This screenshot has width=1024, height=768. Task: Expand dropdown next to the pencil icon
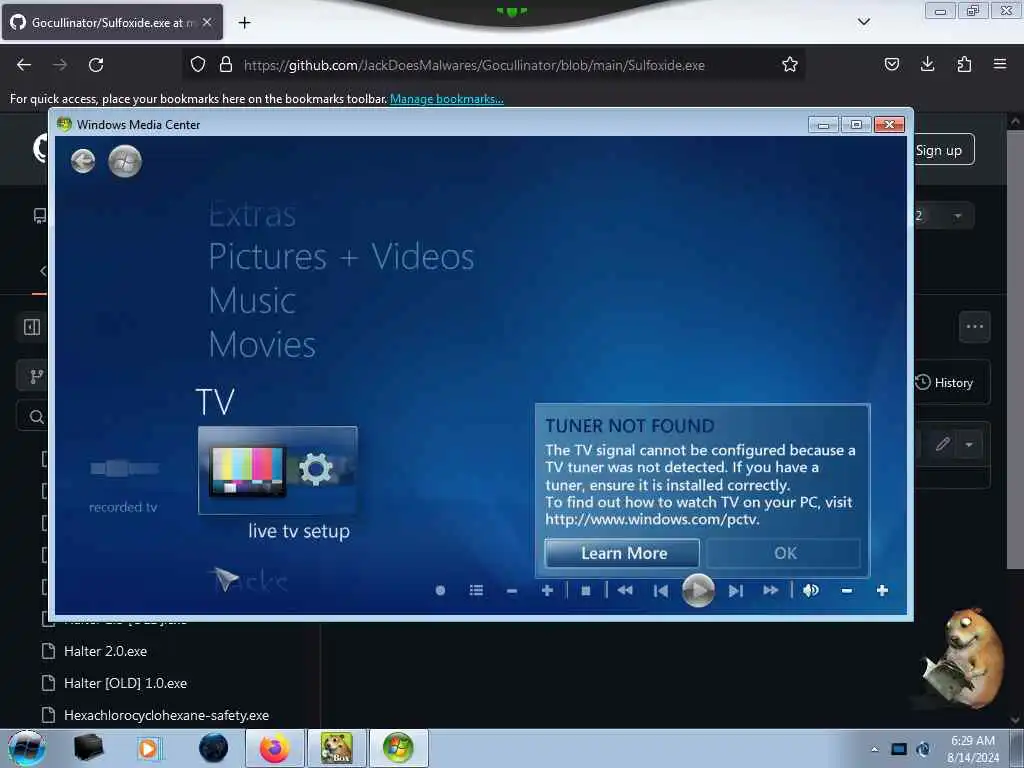[x=969, y=445]
